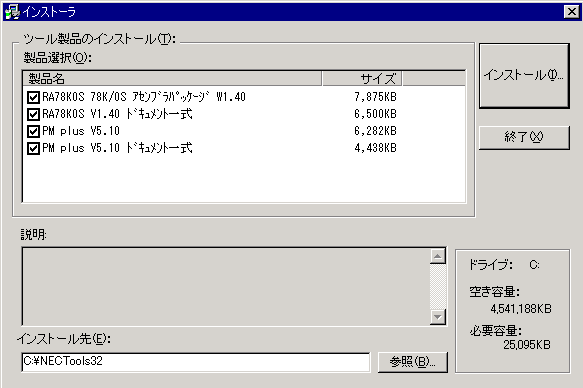Click the install destination field C:¥NECTools32
The image size is (583, 388).
196,362
